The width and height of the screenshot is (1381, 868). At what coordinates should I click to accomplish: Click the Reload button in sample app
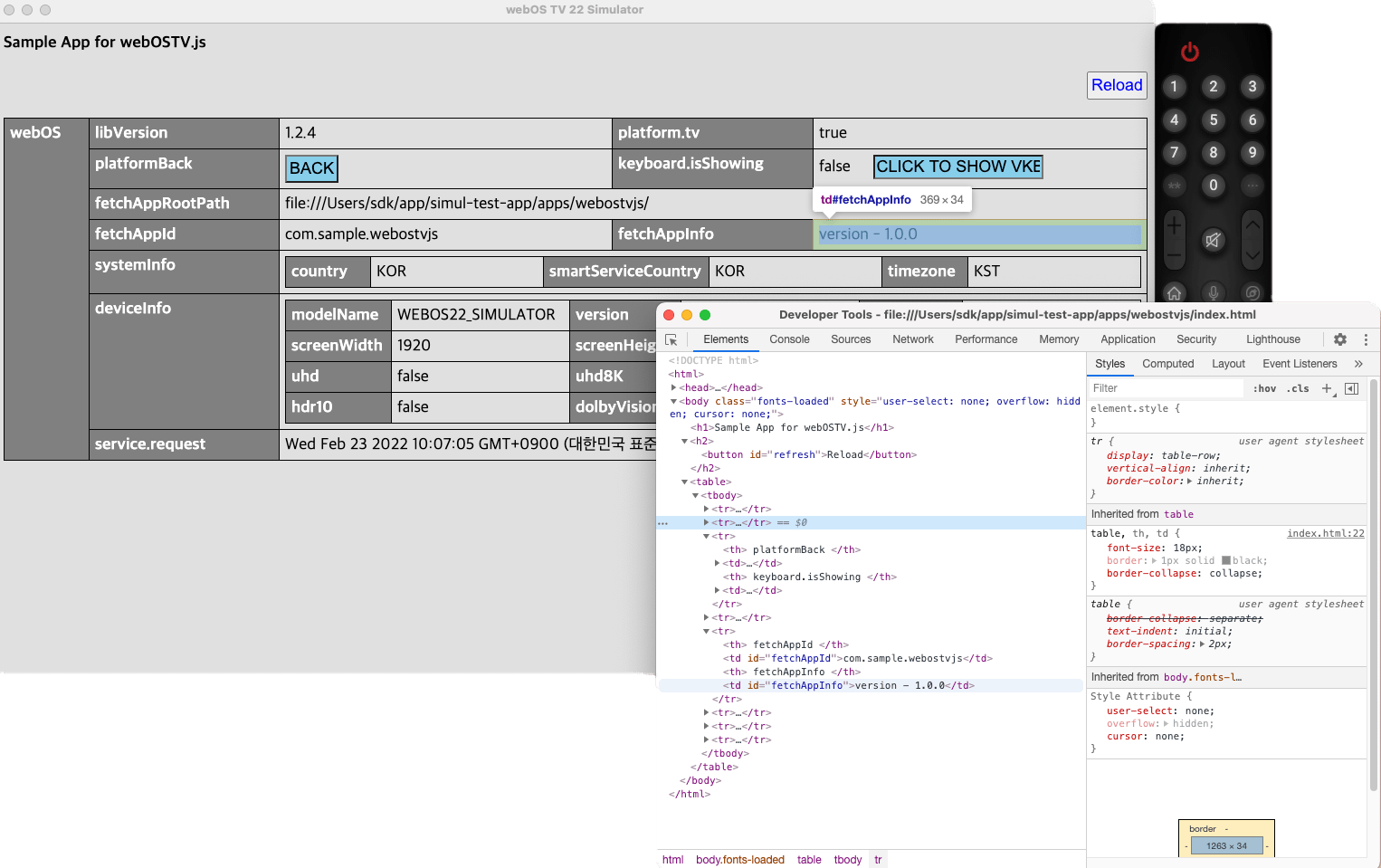click(1117, 85)
